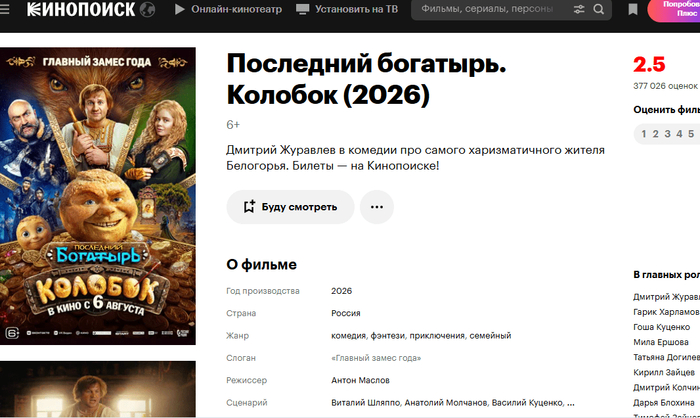Image resolution: width=700 pixels, height=418 pixels.
Task: Click the globe icon beside the logo
Action: pos(147,9)
